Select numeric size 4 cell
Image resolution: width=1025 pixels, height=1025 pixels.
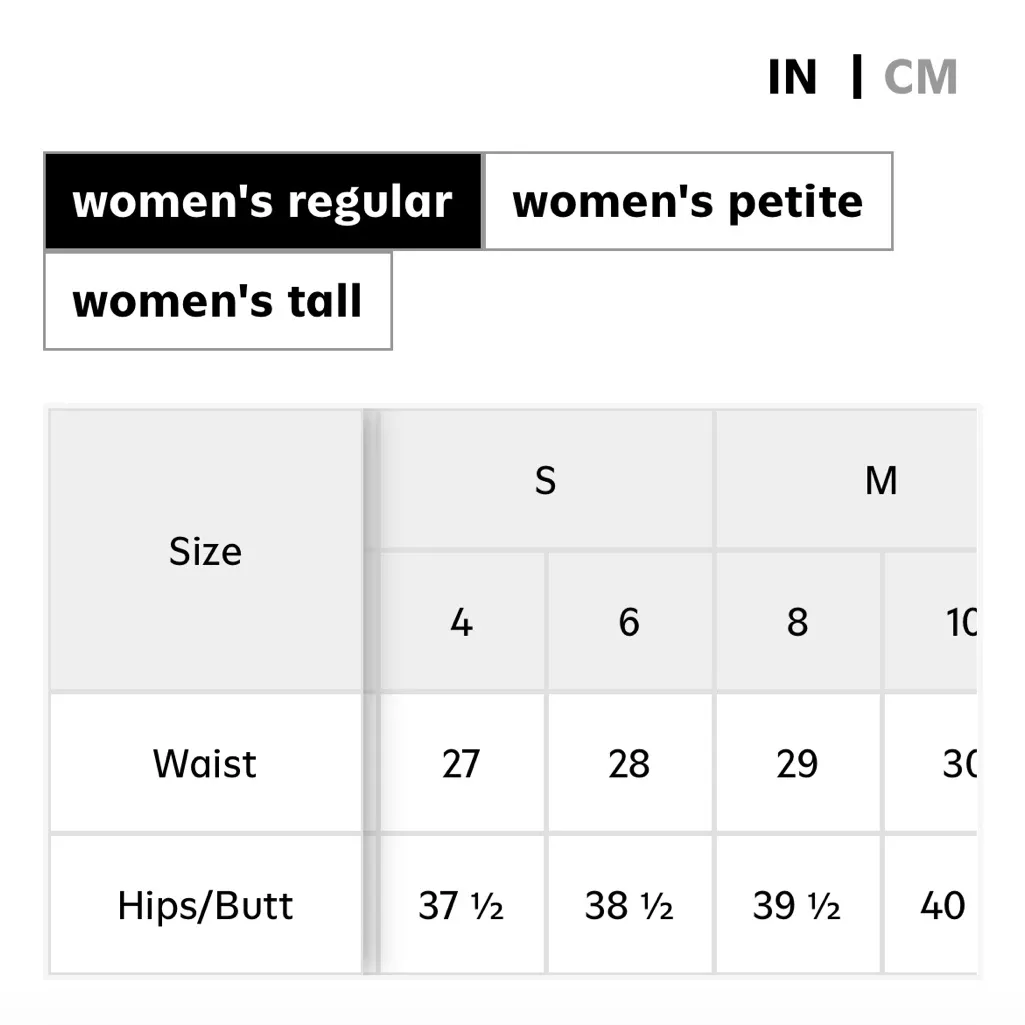460,622
